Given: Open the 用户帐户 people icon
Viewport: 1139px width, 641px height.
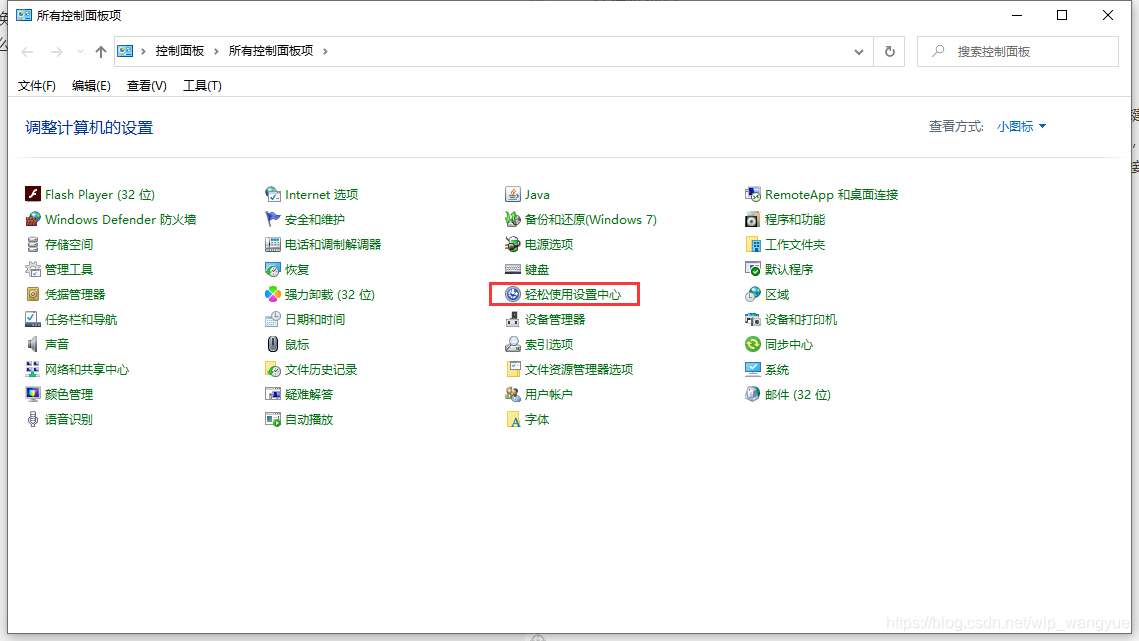Looking at the screenshot, I should pyautogui.click(x=513, y=394).
